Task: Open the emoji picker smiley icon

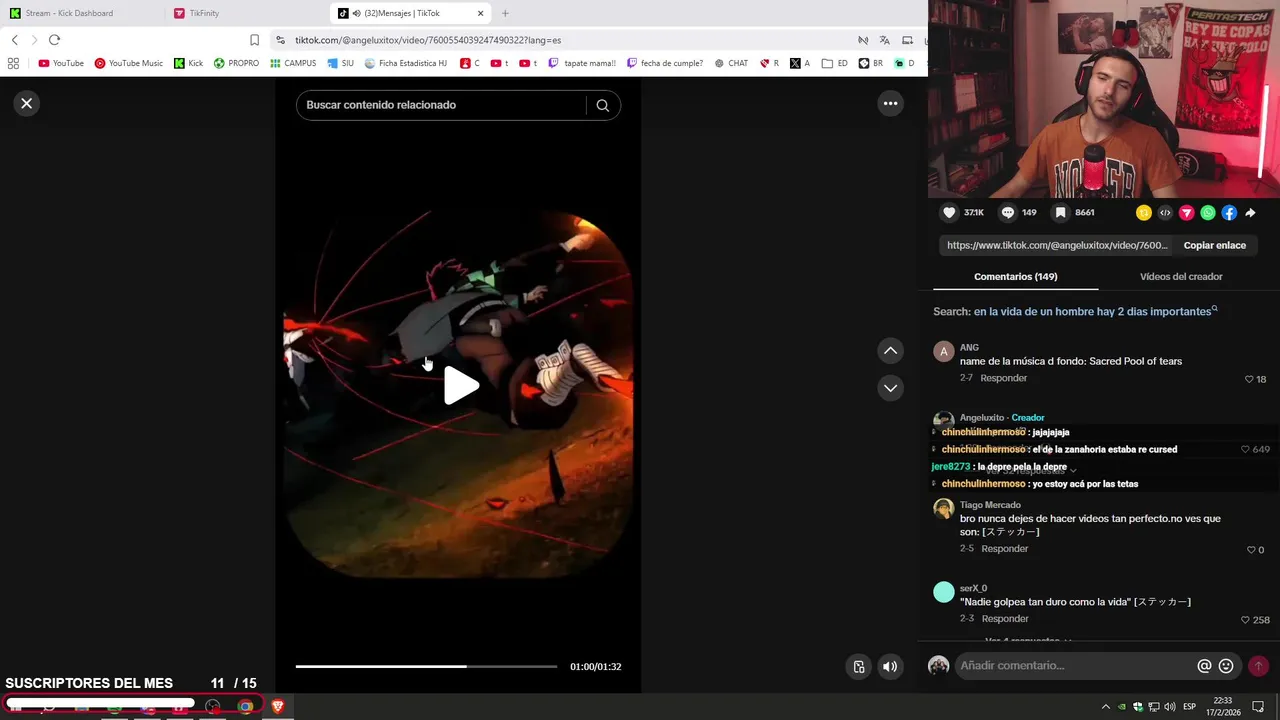Action: (1226, 666)
